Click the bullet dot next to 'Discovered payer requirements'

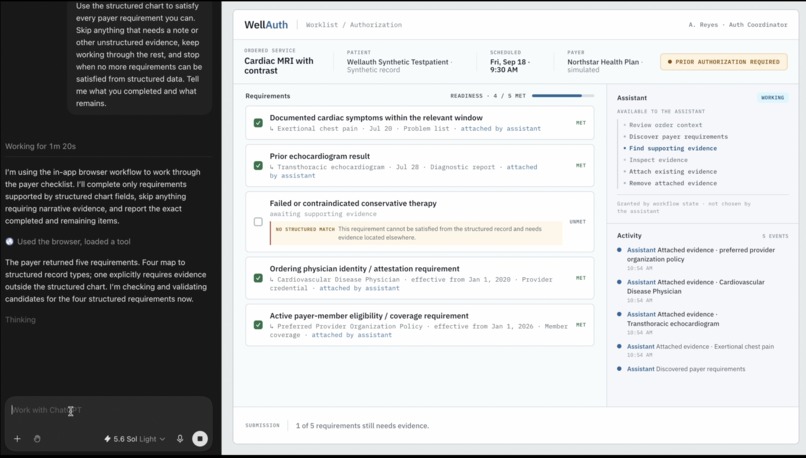tap(619, 369)
